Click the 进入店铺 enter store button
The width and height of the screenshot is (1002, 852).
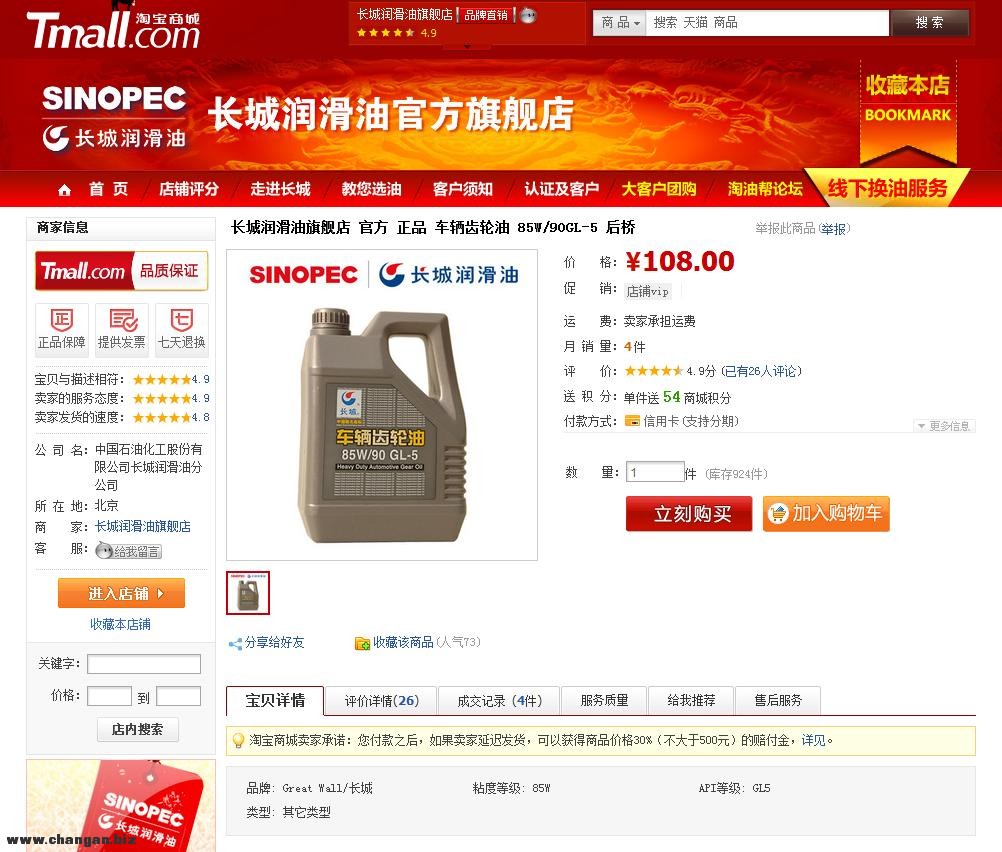(121, 593)
